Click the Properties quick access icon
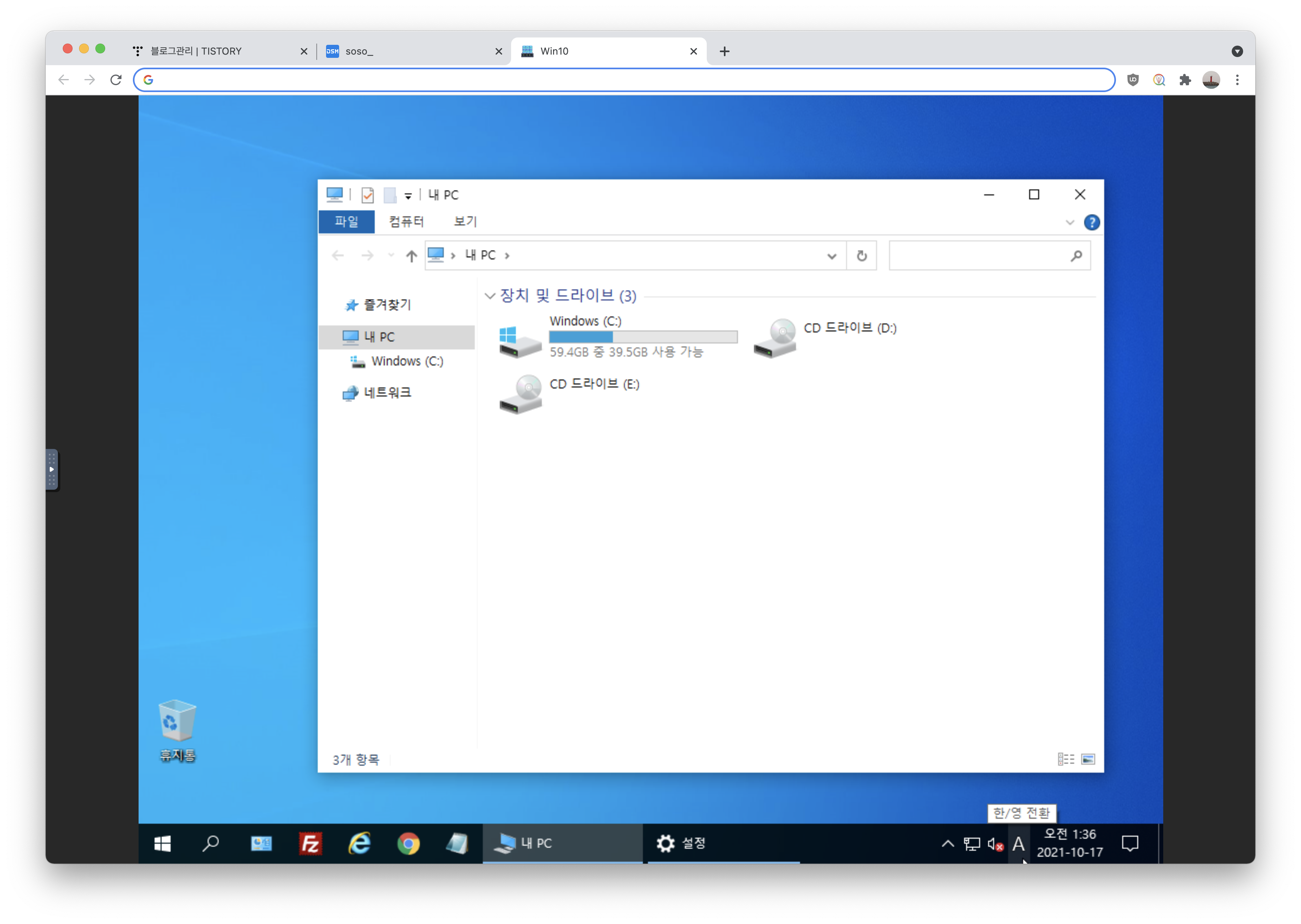 tap(368, 195)
